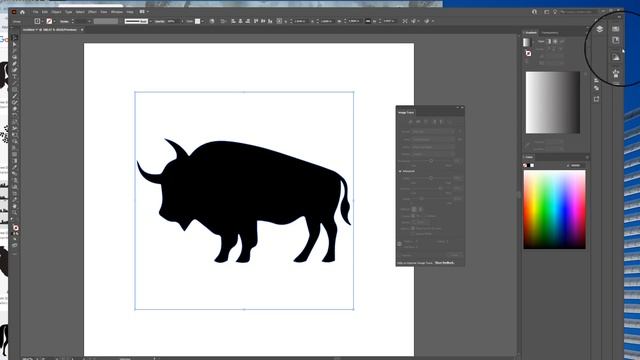The image size is (640, 360).
Task: Open the Palette dropdown in Image Trace
Action: pos(433,154)
